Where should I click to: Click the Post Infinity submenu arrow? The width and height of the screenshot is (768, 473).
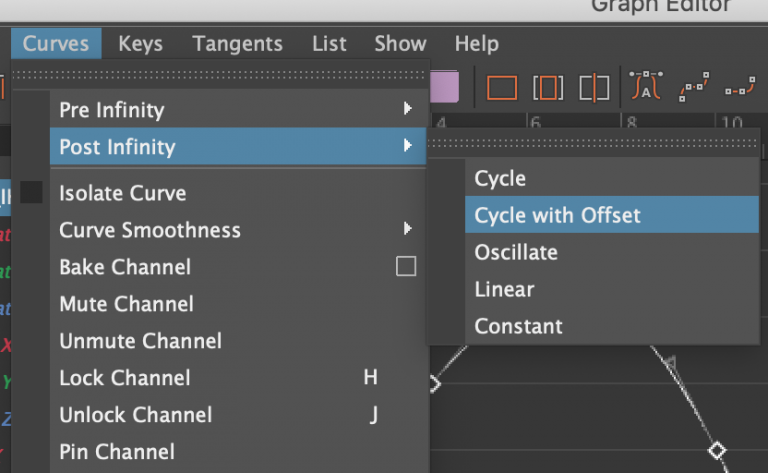tap(407, 146)
